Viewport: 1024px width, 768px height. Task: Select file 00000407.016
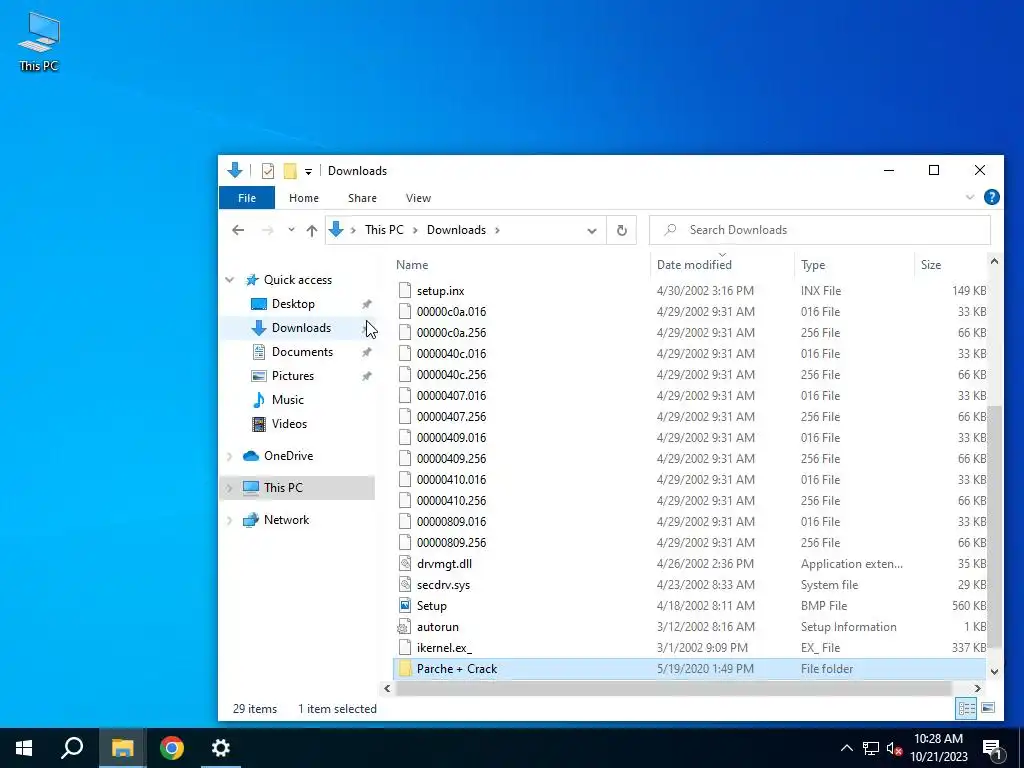click(691, 396)
